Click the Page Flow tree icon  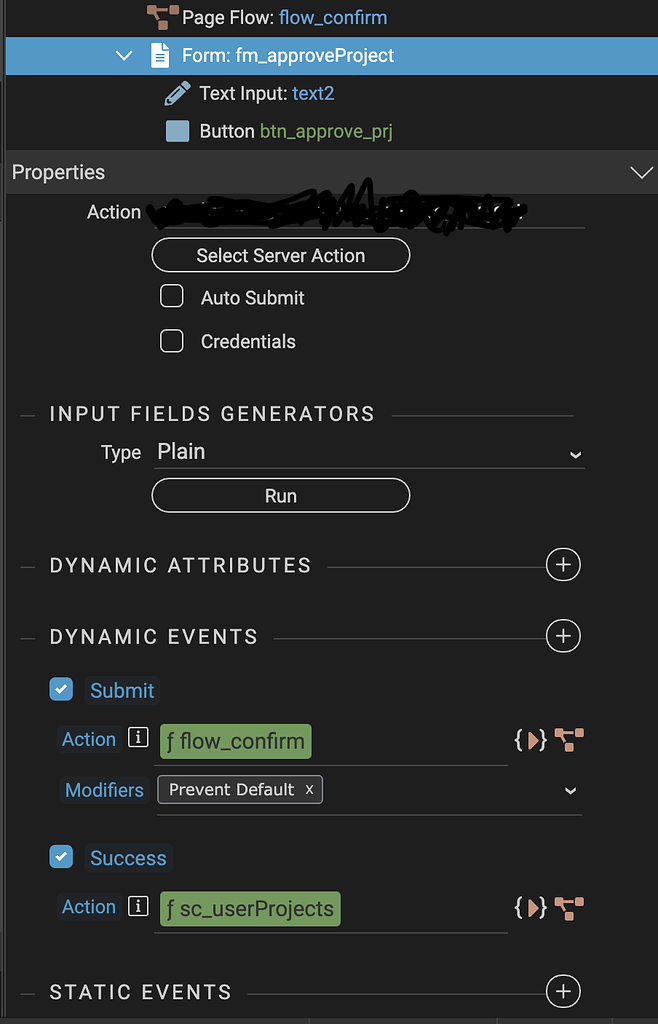pyautogui.click(x=160, y=17)
